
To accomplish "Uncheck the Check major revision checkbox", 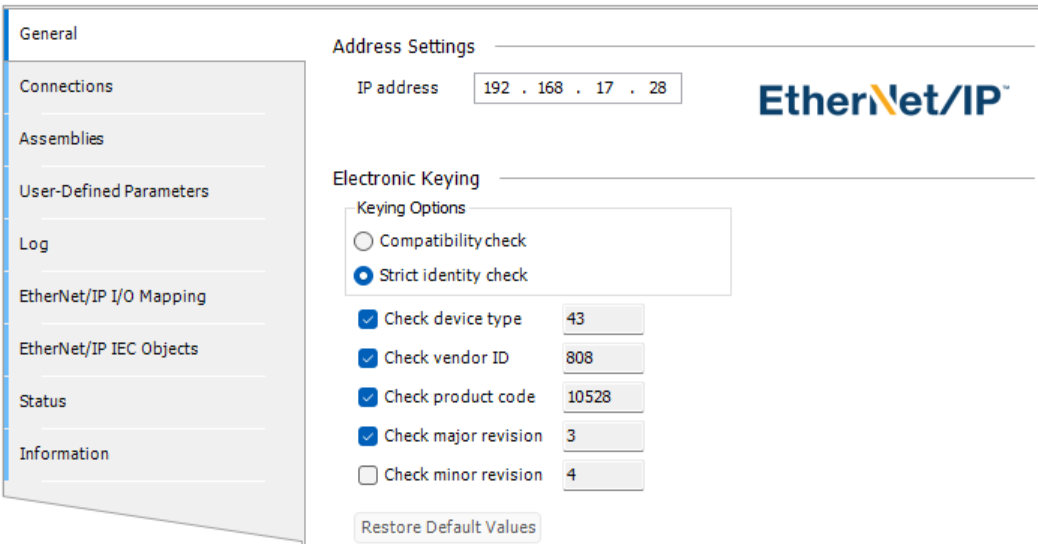I will [368, 436].
